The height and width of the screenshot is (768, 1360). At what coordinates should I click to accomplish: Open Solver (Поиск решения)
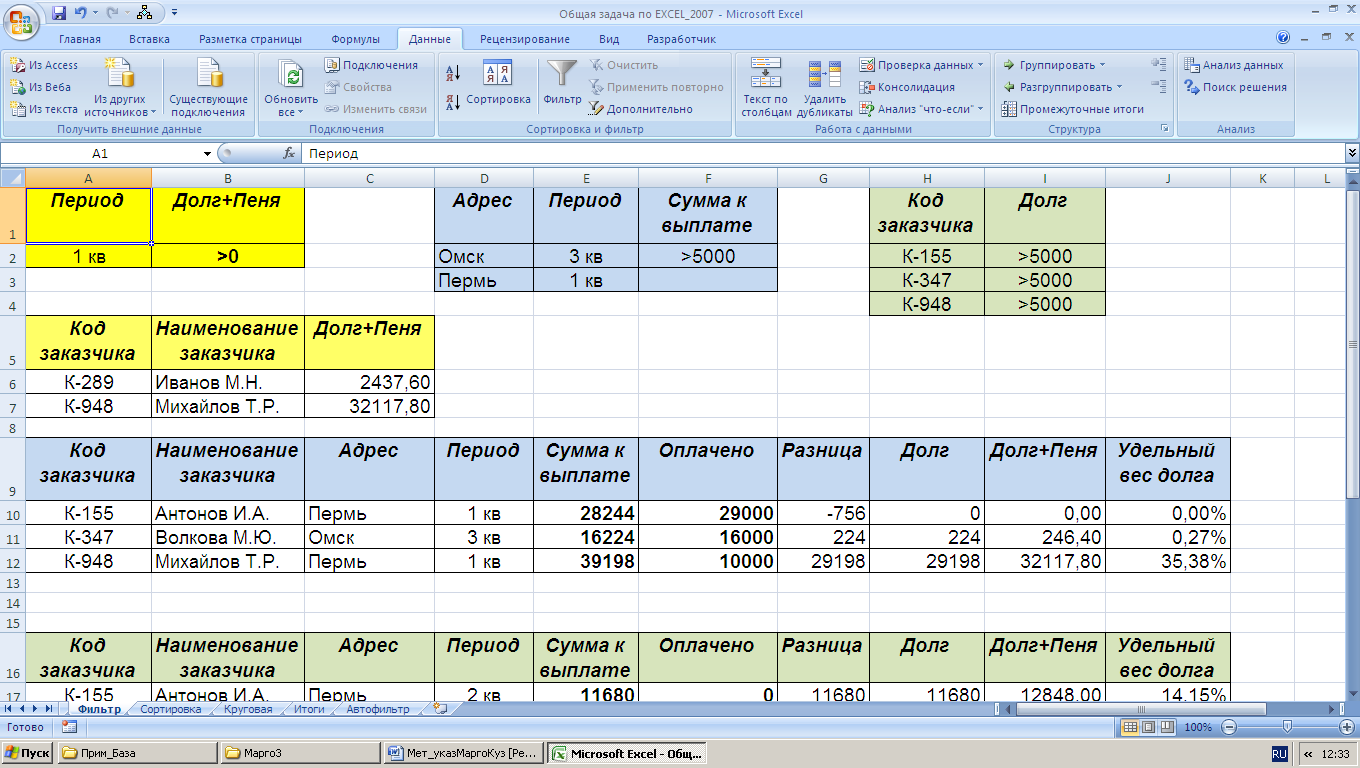click(1235, 87)
